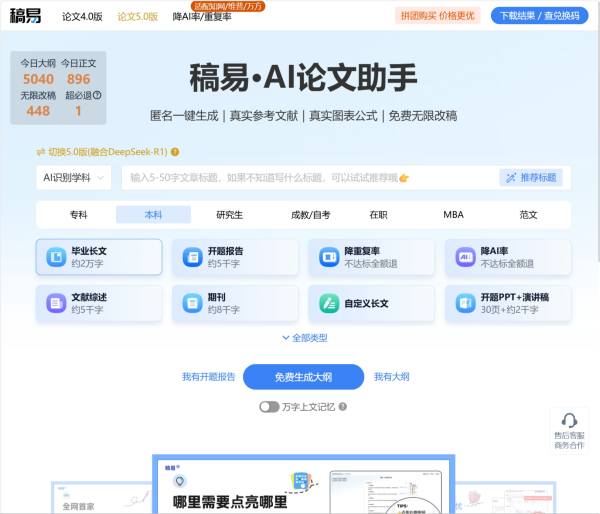This screenshot has height=514, width=600.
Task: Click the 自定义长文 card icon
Action: tap(329, 303)
